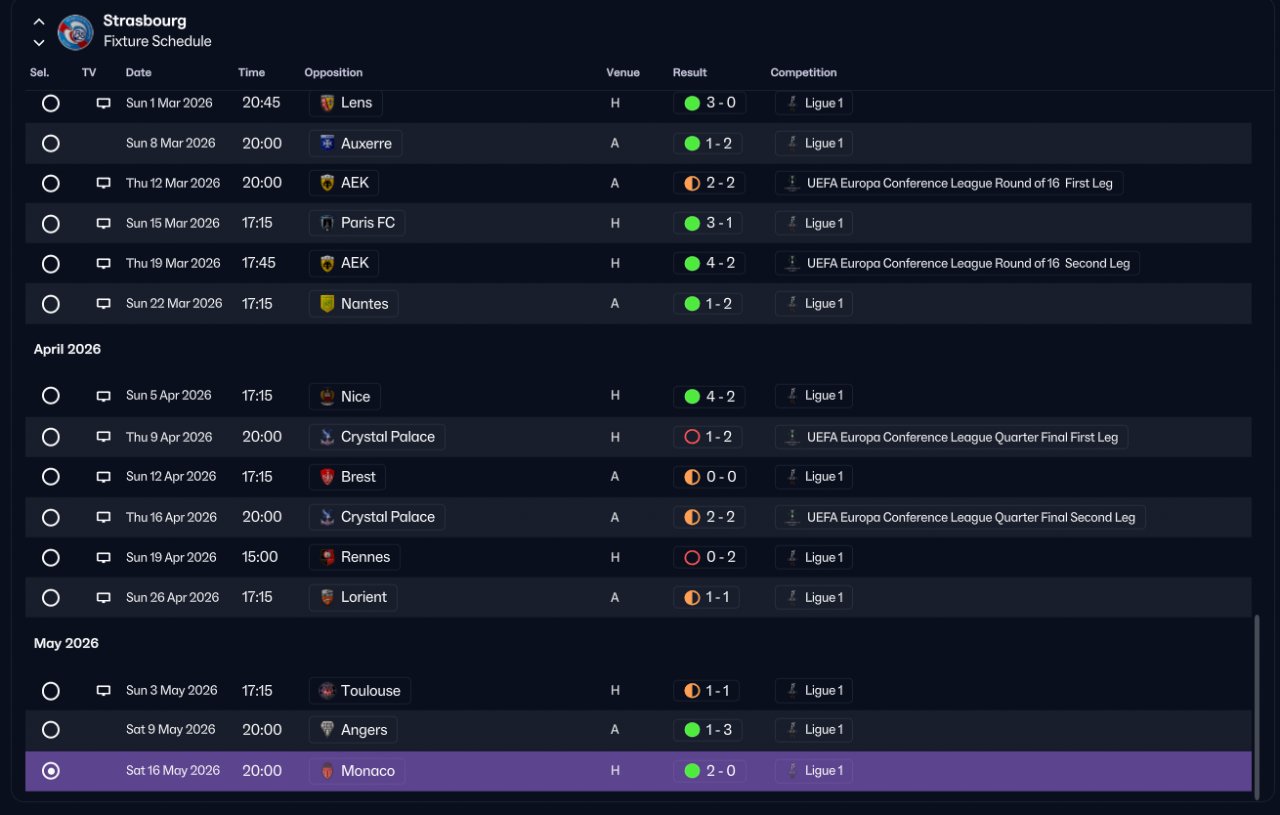Click the Opposition column header
1280x815 pixels.
pyautogui.click(x=333, y=72)
